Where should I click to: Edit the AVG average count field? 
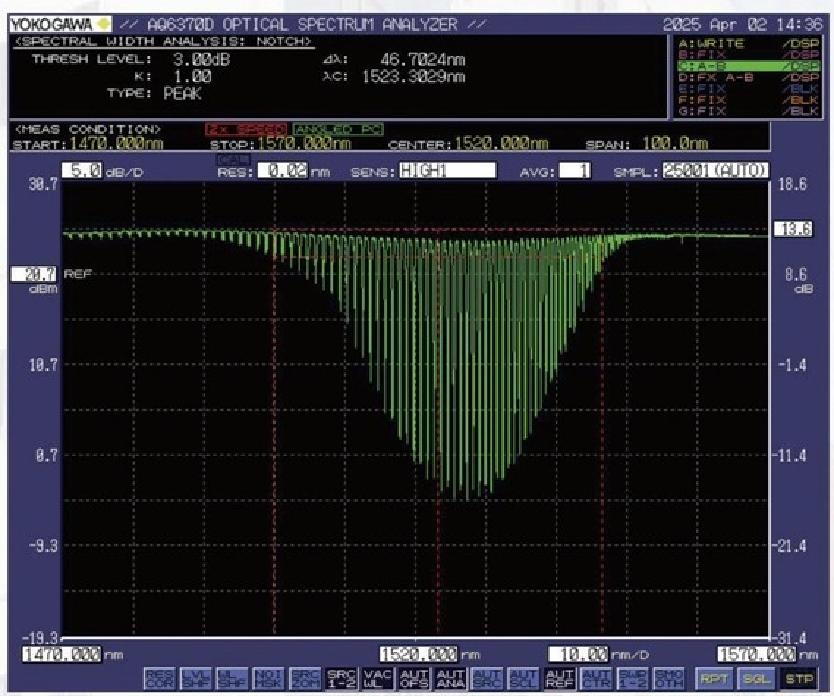point(574,170)
